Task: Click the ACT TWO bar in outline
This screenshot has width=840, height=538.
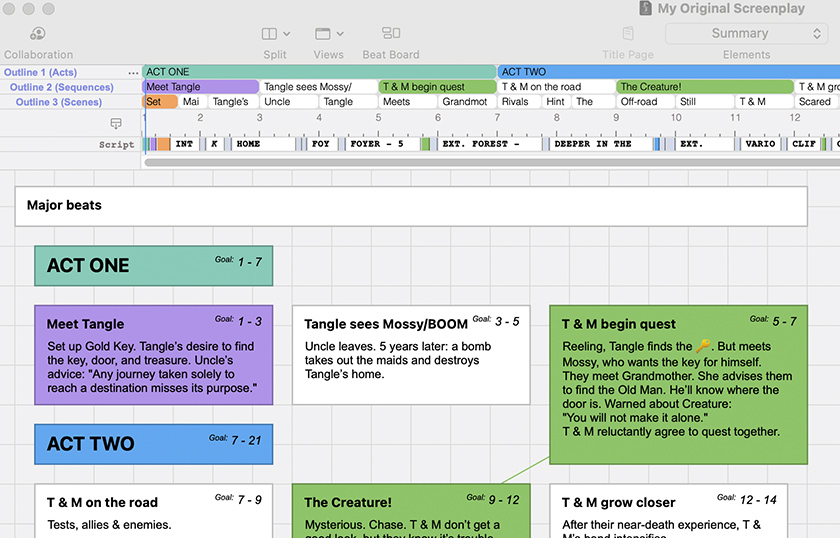Action: pyautogui.click(x=660, y=72)
